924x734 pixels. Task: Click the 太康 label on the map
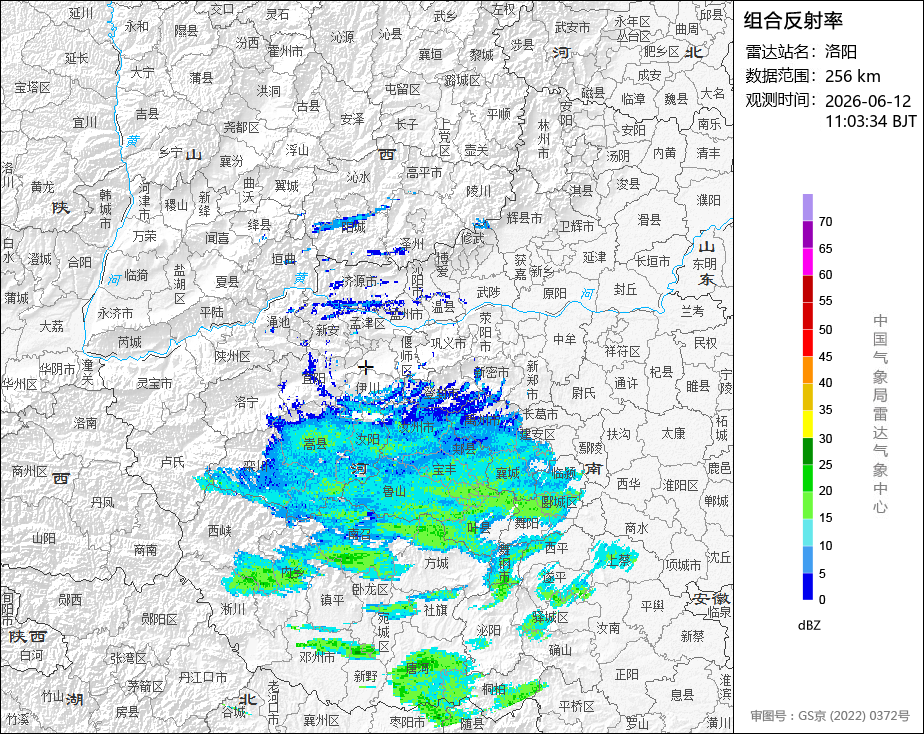pyautogui.click(x=673, y=434)
